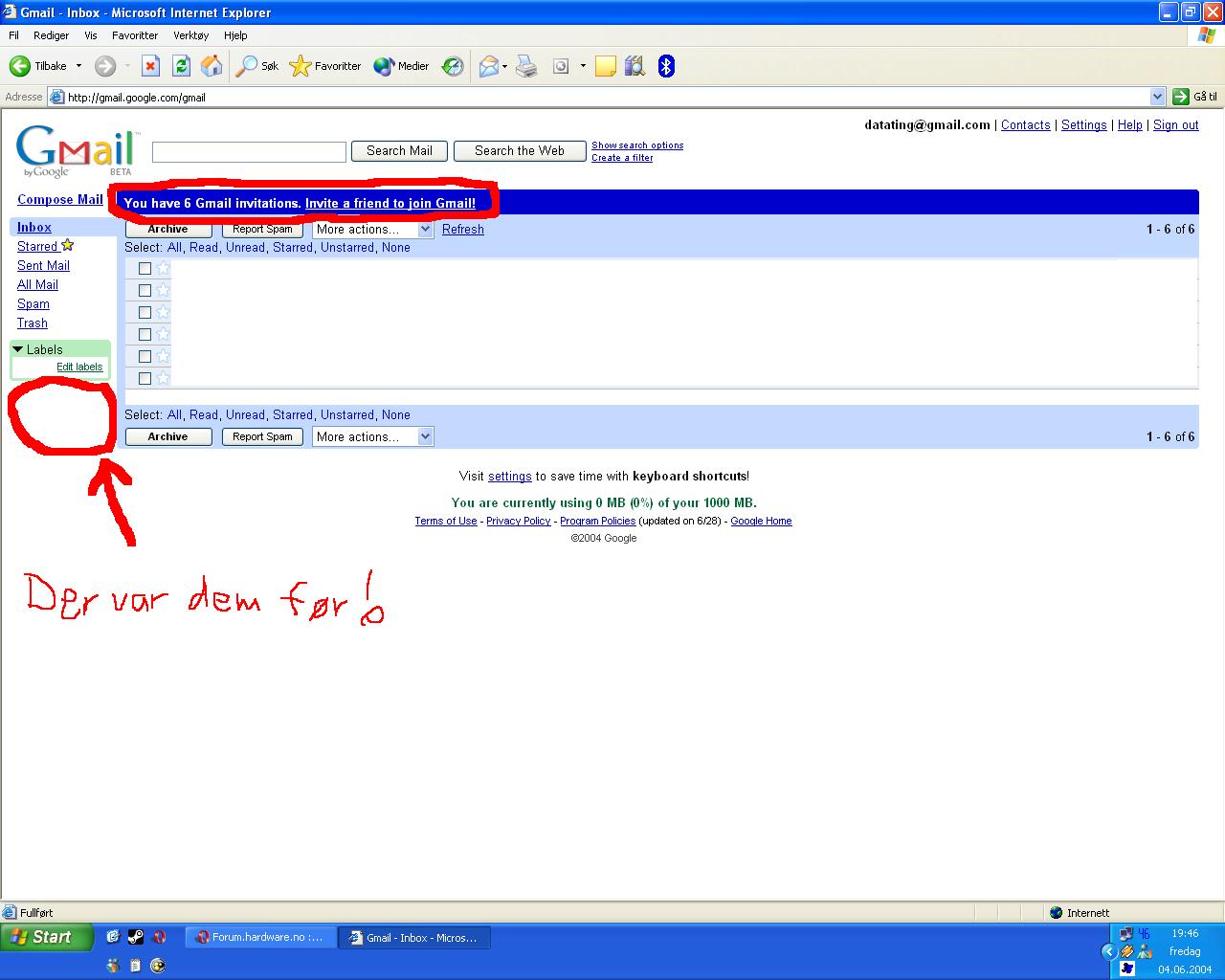Stop loading with the red X icon
Screen dimensions: 1225x980
(150, 66)
